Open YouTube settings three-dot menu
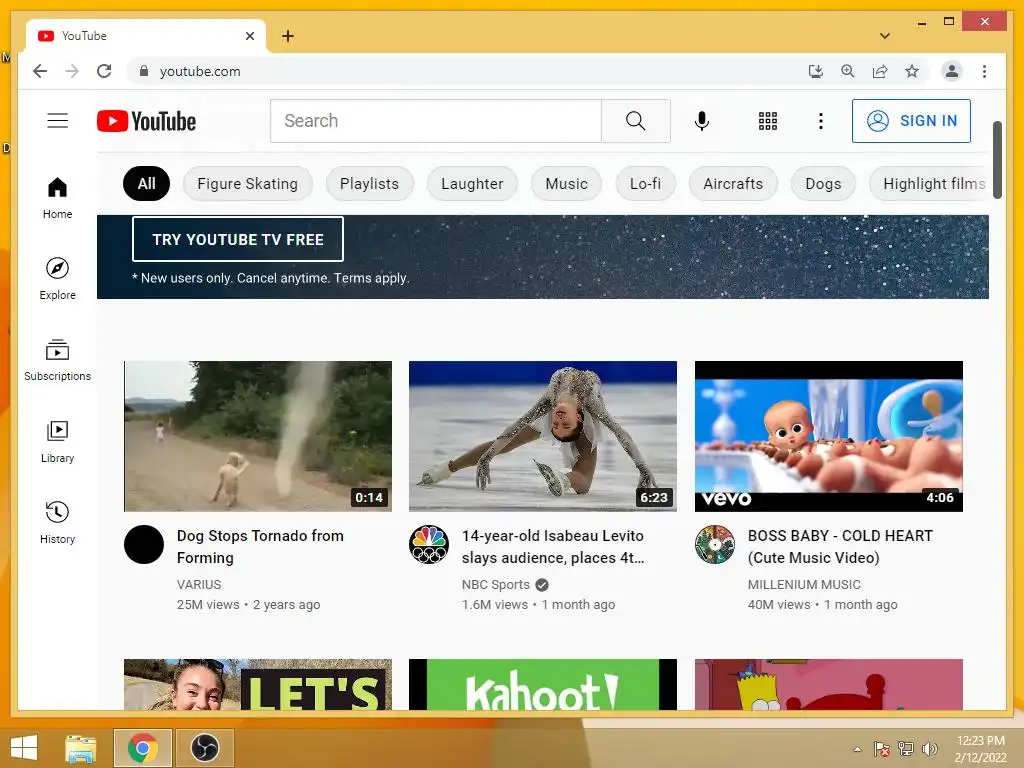The width and height of the screenshot is (1024, 768). [x=821, y=121]
